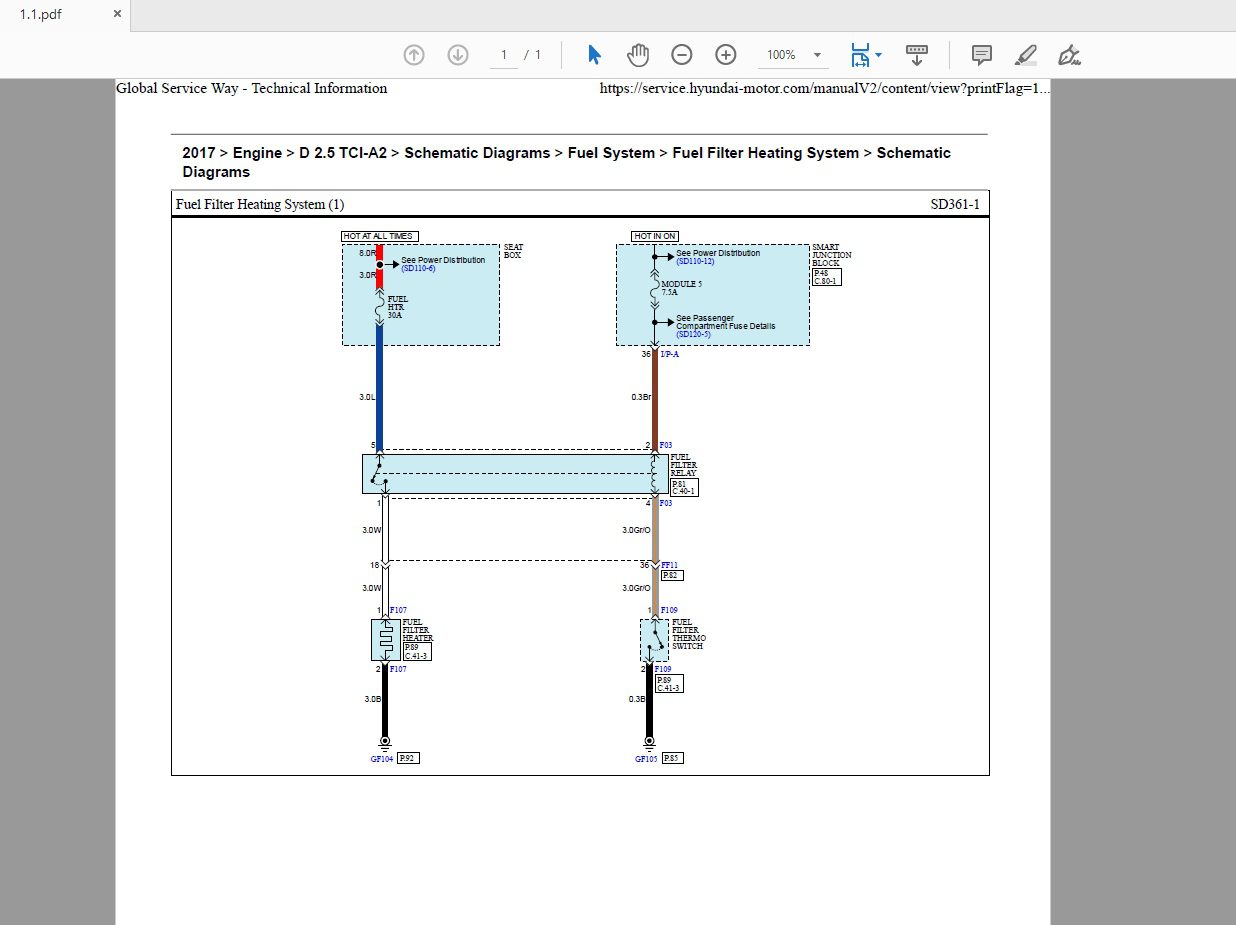The width and height of the screenshot is (1236, 925).
Task: Click the previous page up arrow
Action: (414, 55)
